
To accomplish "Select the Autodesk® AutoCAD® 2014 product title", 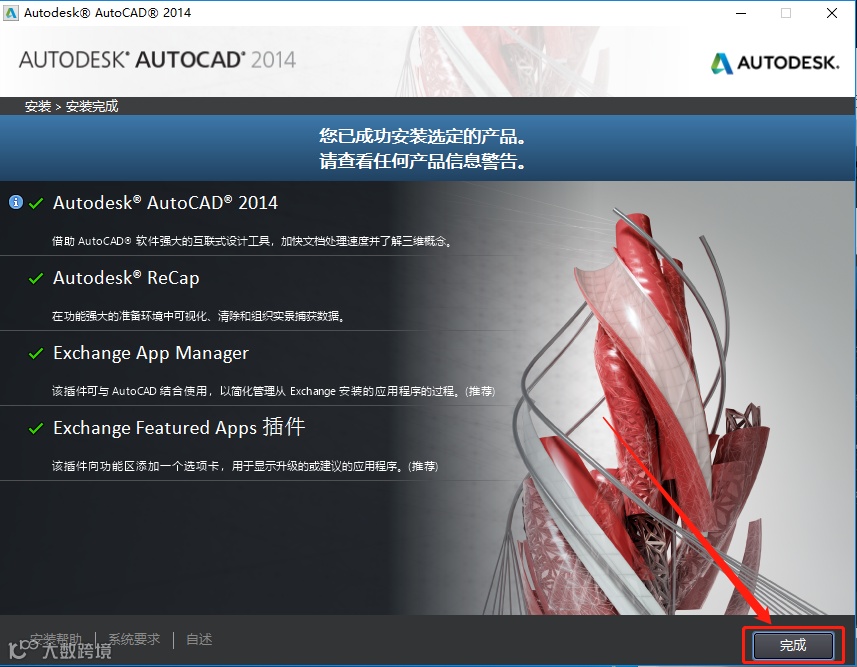I will (165, 203).
